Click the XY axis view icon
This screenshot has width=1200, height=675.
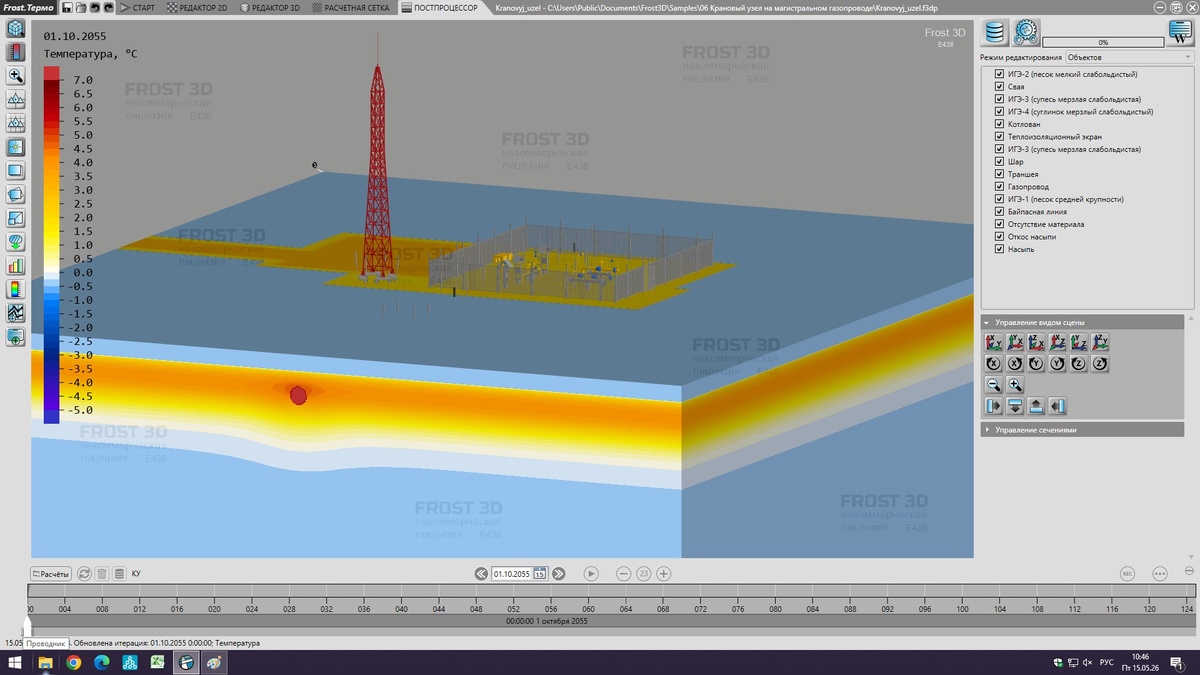(x=994, y=342)
